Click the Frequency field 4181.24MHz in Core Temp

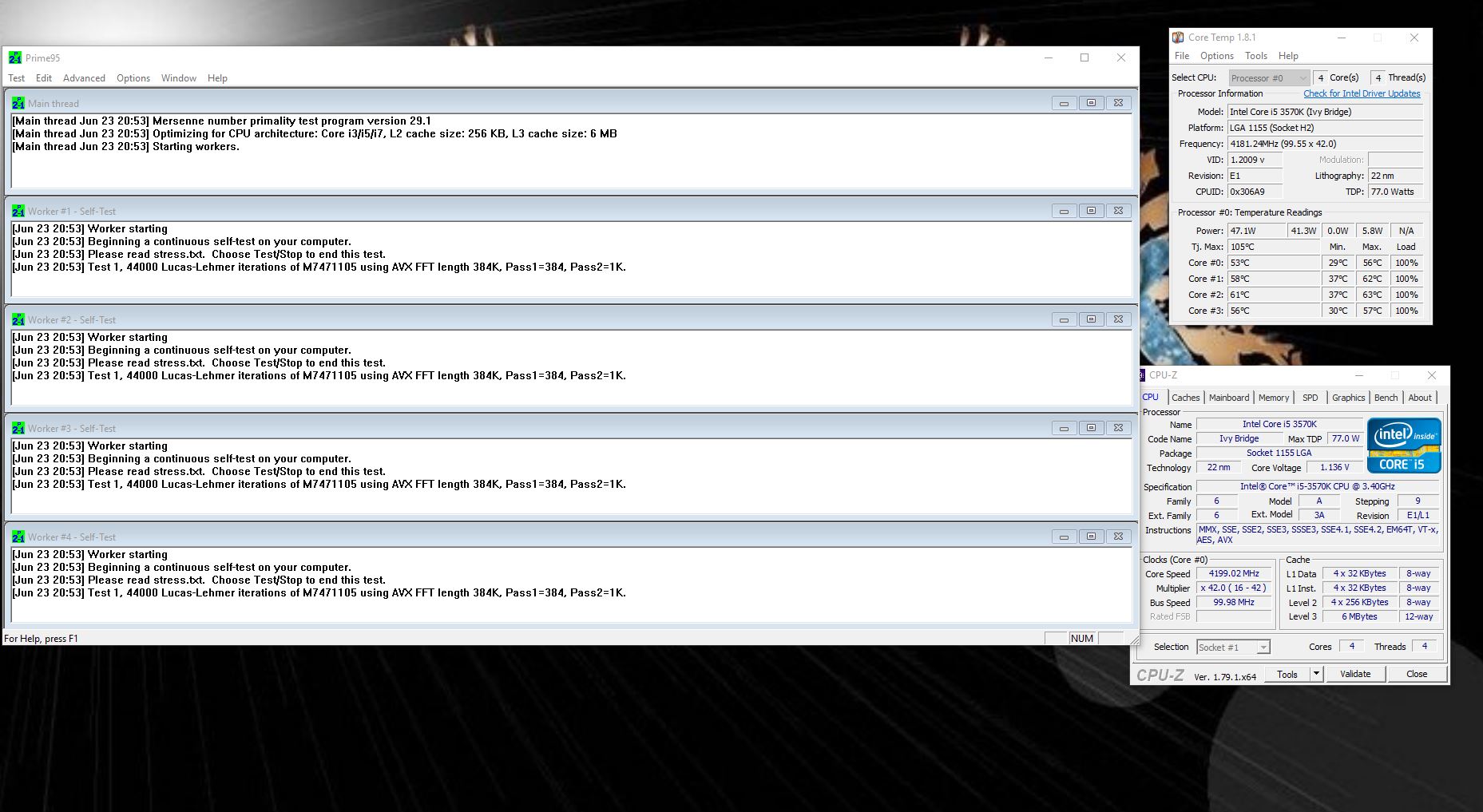(1326, 144)
